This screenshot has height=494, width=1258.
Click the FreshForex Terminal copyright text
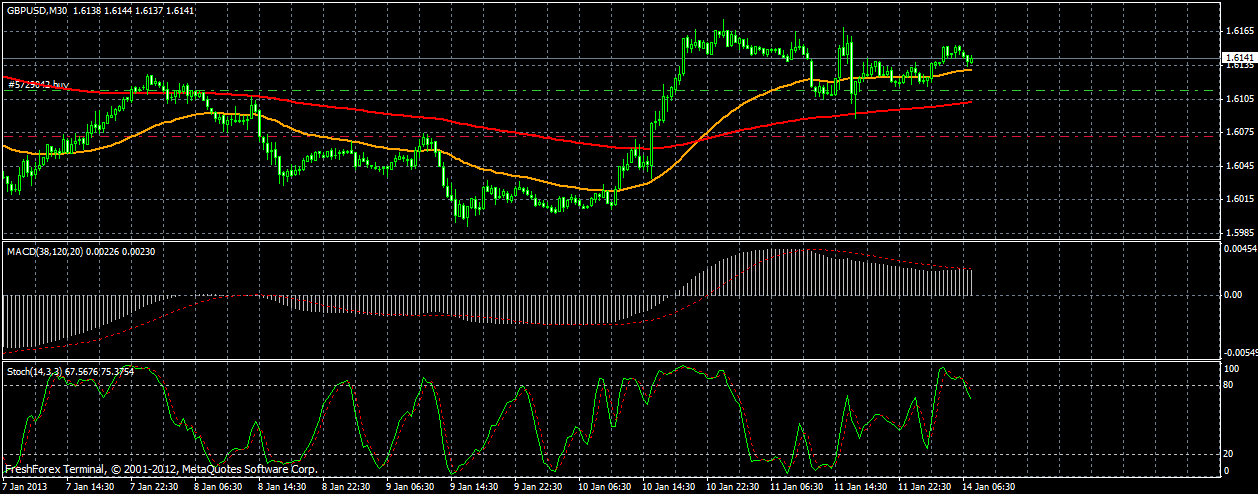coord(162,469)
